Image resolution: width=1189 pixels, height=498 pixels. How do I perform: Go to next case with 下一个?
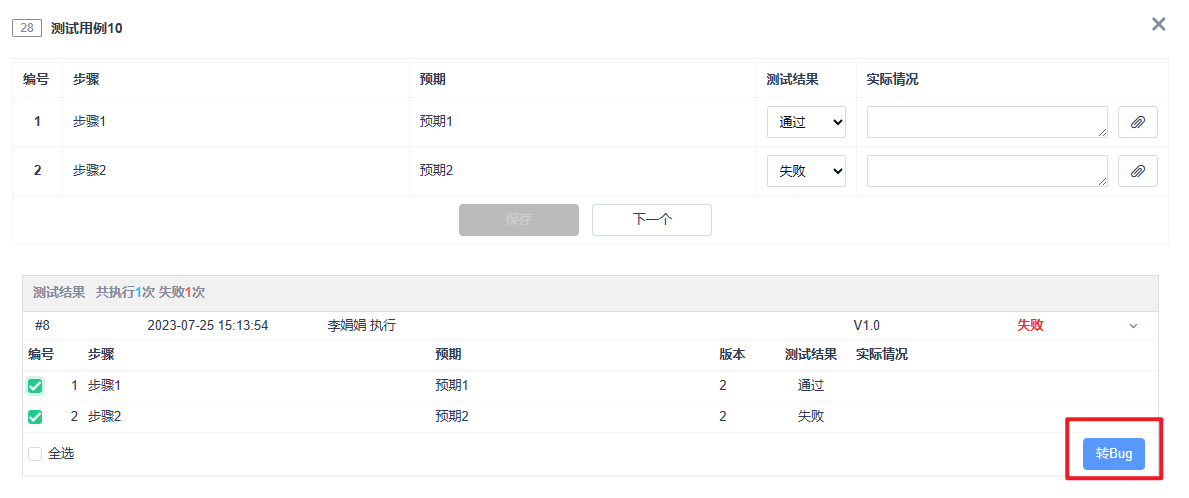point(651,220)
